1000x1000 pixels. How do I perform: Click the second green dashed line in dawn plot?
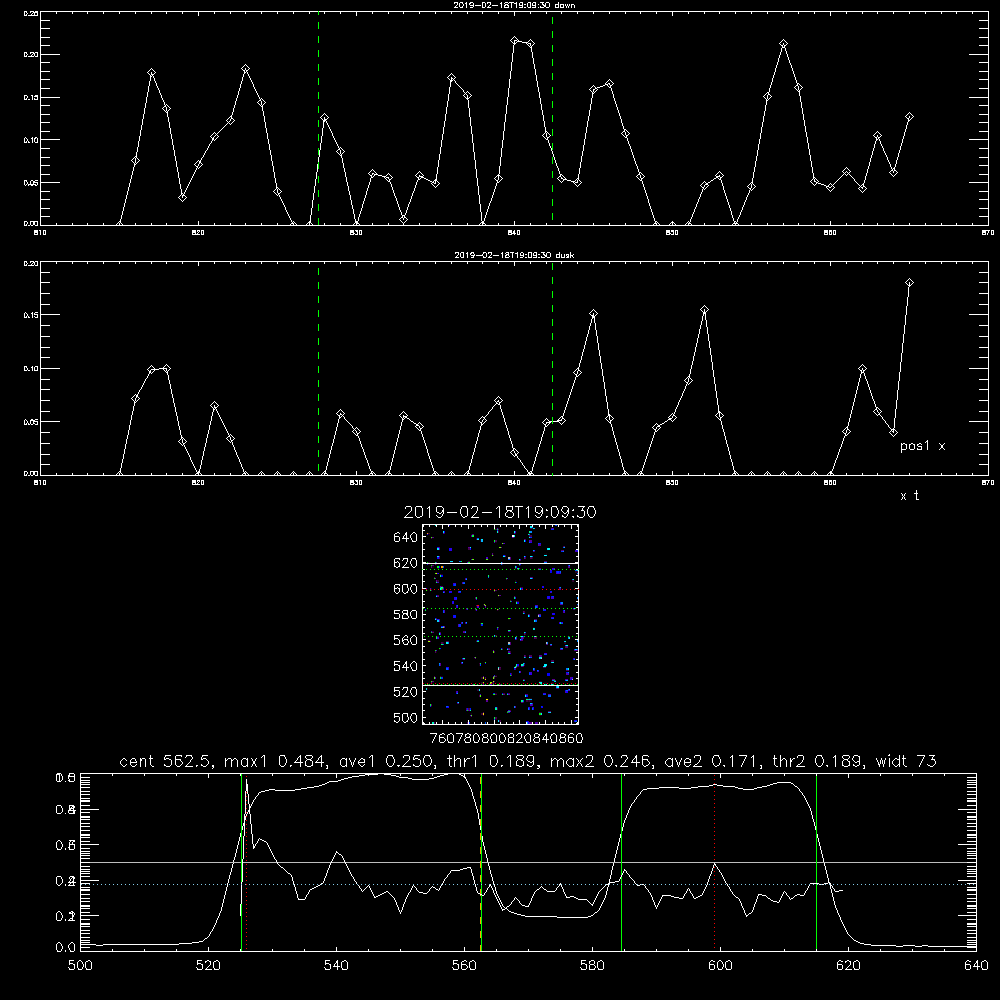click(x=552, y=119)
